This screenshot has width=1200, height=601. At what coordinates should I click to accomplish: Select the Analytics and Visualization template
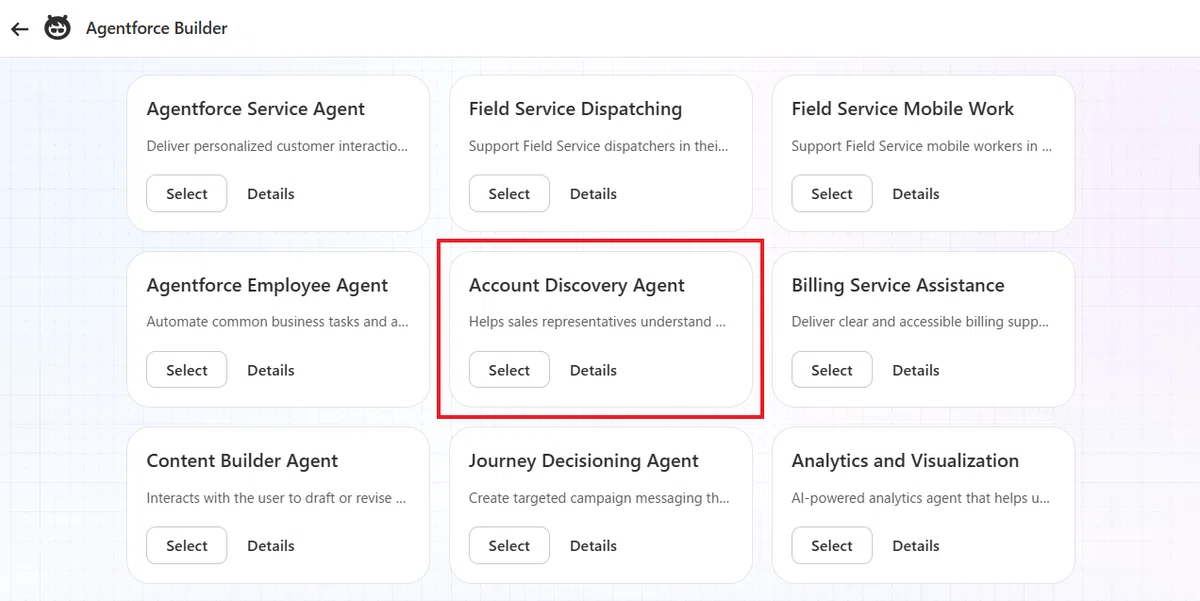coord(832,546)
